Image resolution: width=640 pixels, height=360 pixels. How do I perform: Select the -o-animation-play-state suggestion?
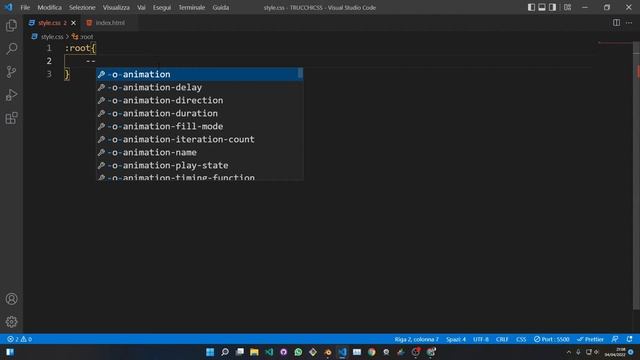tap(200, 165)
